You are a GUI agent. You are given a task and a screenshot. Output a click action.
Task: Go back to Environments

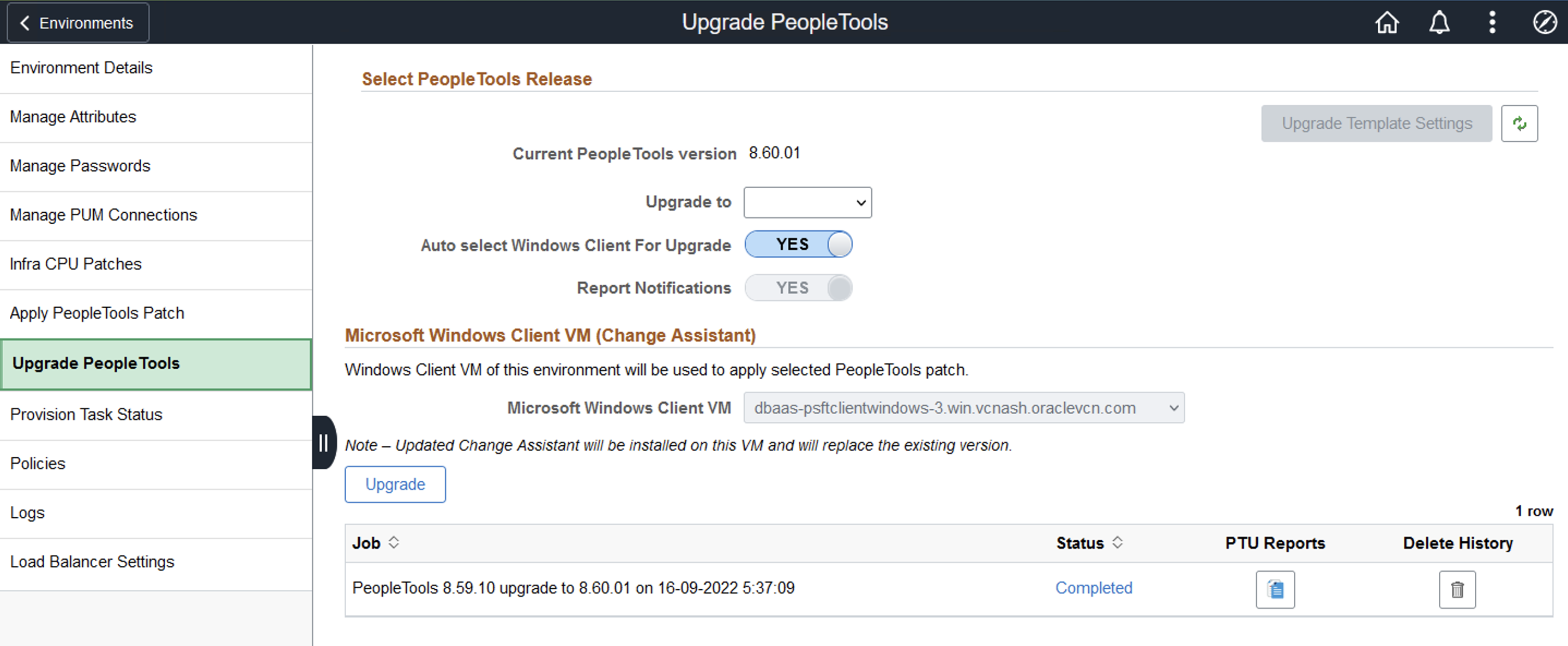(x=78, y=23)
